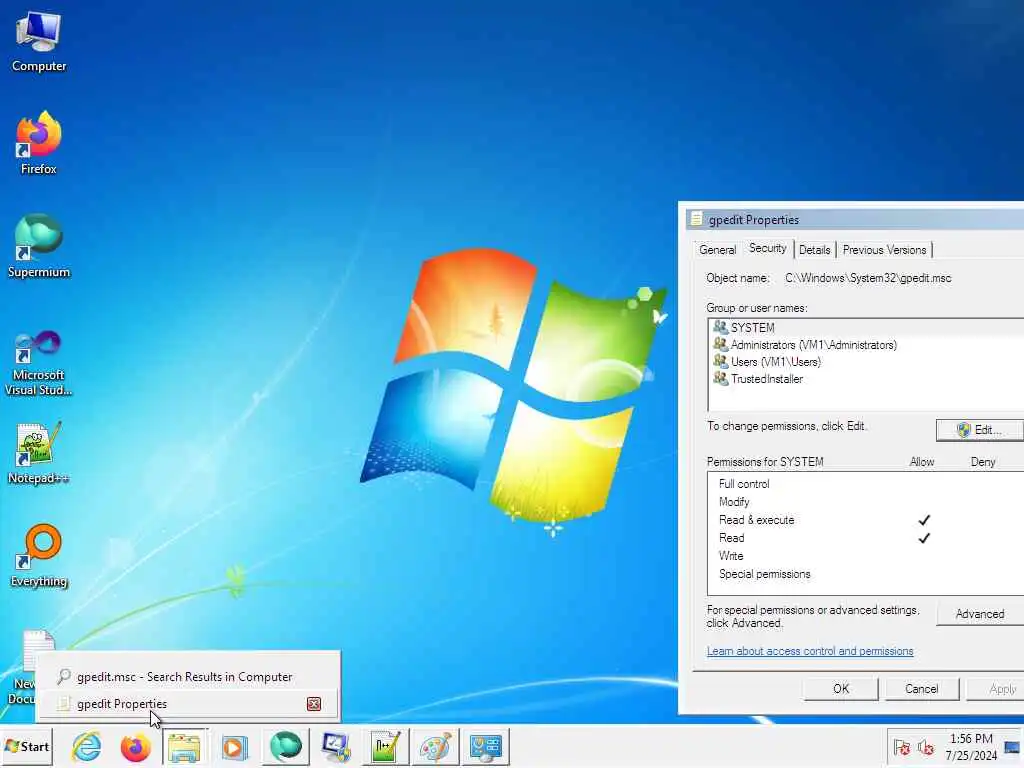Open Windows Explorer taskbar button
Image resolution: width=1024 pixels, height=768 pixels.
pyautogui.click(x=185, y=747)
